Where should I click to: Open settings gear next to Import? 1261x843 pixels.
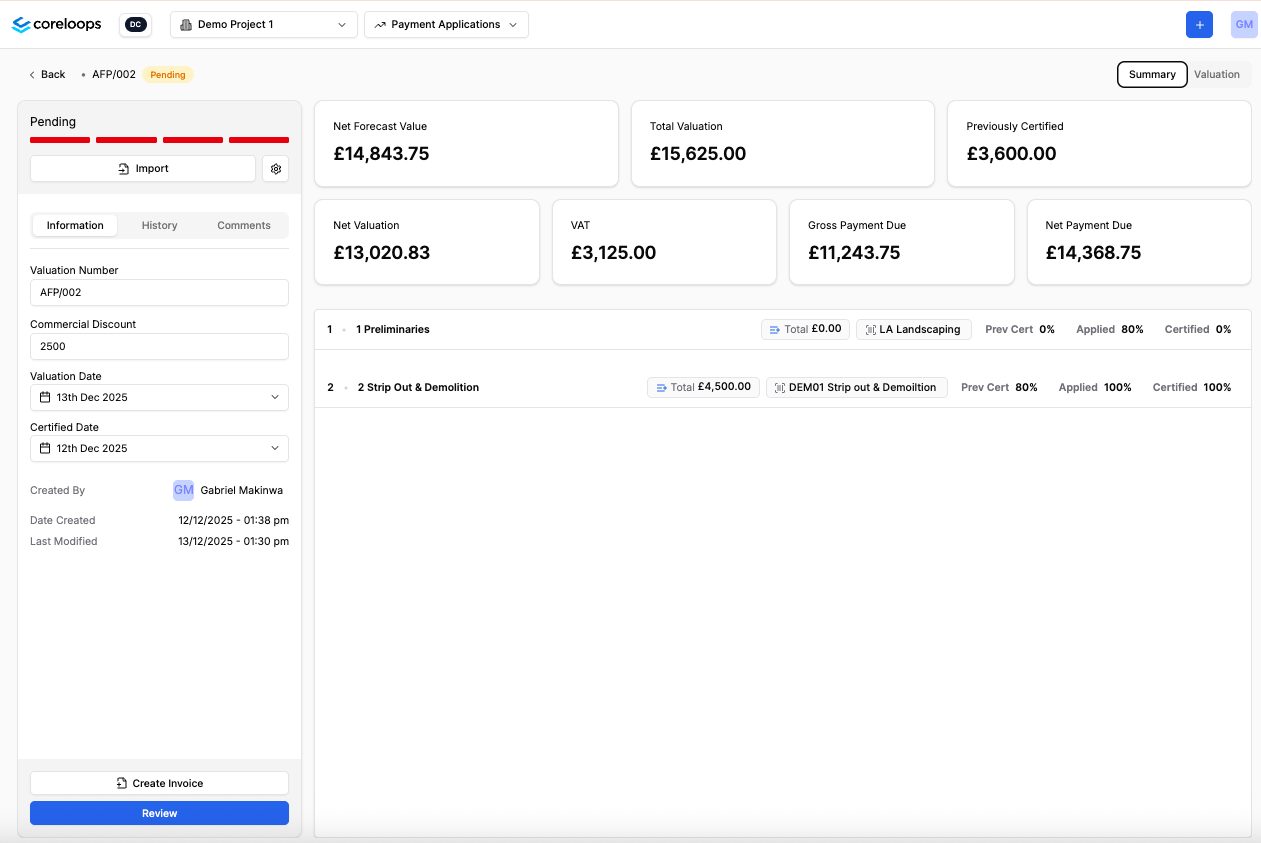pyautogui.click(x=276, y=169)
